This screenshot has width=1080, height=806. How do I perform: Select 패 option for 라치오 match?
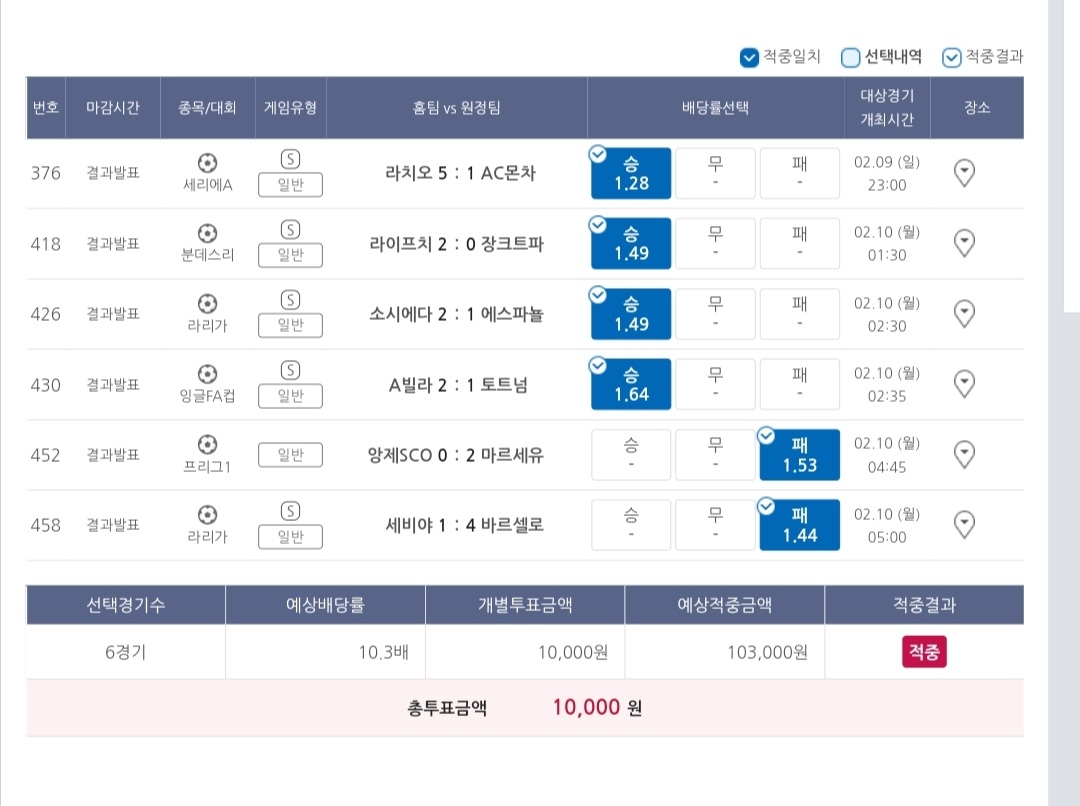[x=800, y=173]
